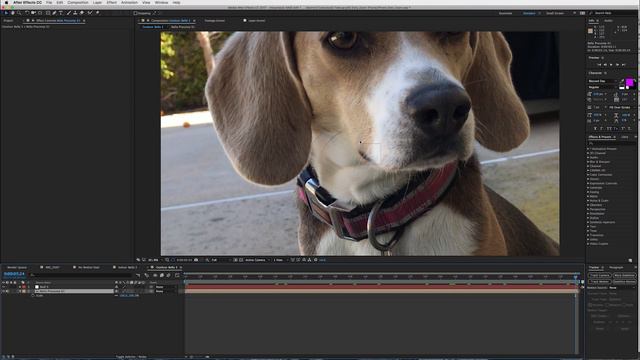Expand Blur & Sharpen effects
Viewport: 640px width, 360px height.
pyautogui.click(x=588, y=162)
